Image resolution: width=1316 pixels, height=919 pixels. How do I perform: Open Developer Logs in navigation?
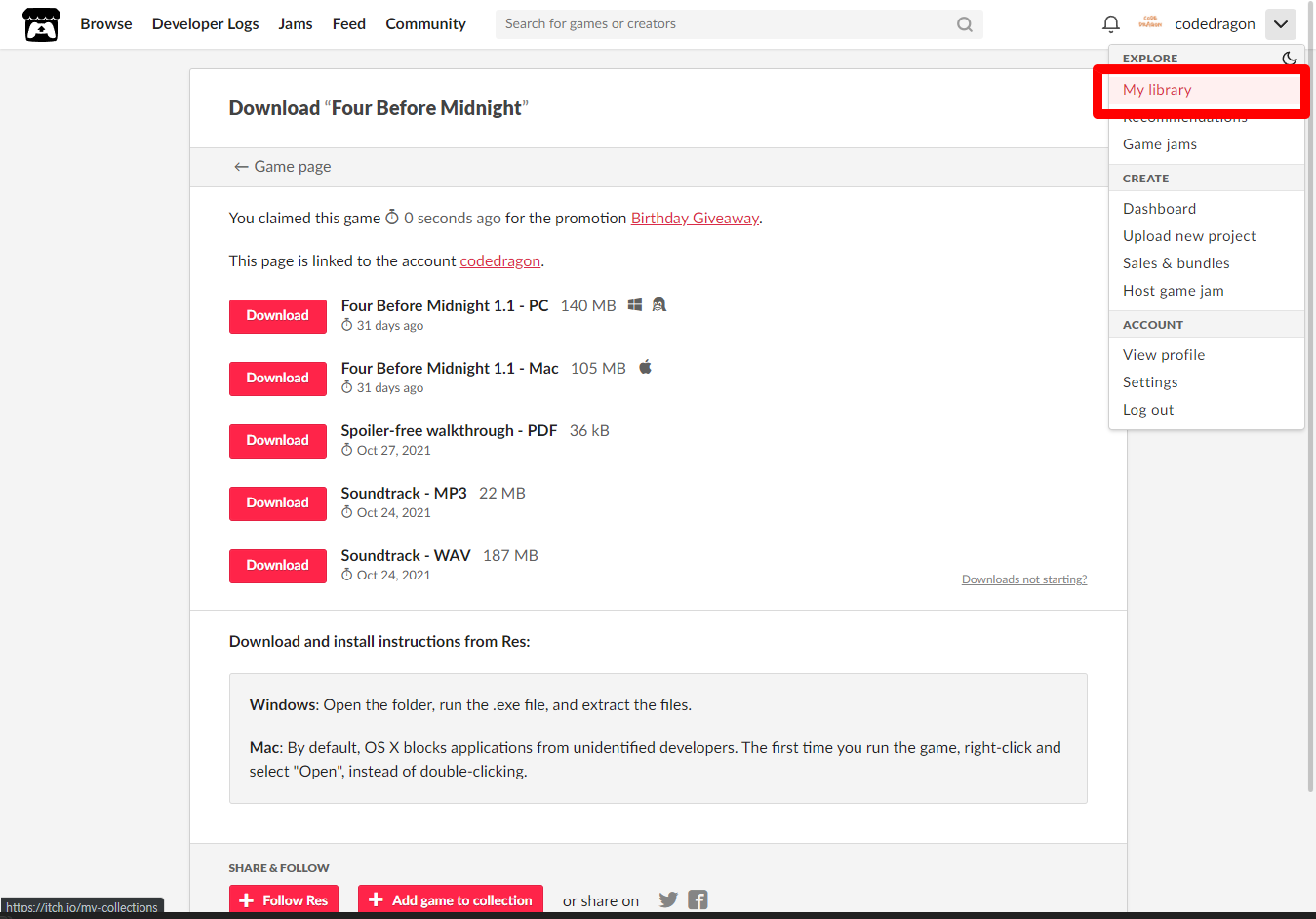coord(206,24)
